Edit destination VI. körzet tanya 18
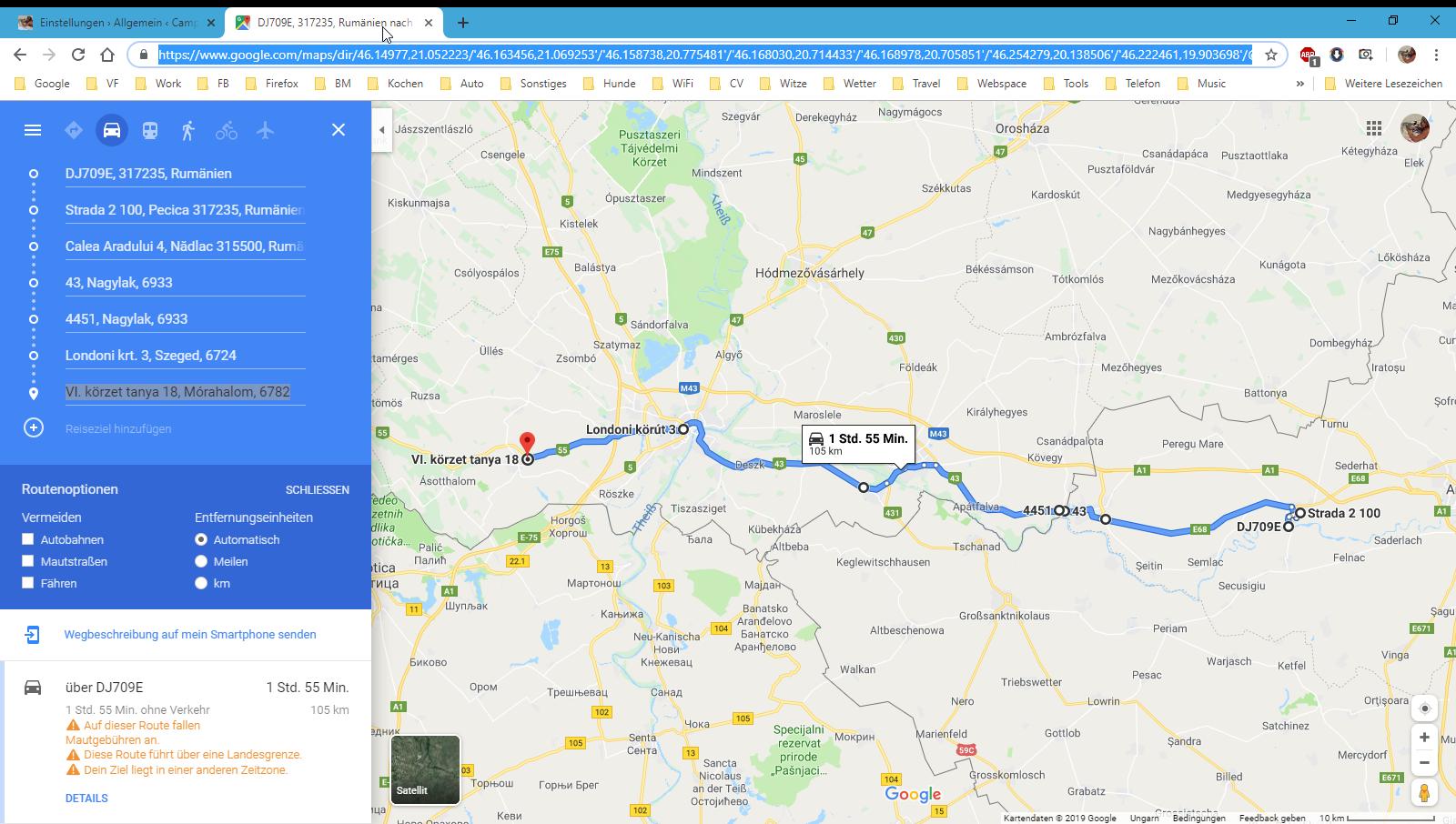This screenshot has width=1456, height=824. 185,392
